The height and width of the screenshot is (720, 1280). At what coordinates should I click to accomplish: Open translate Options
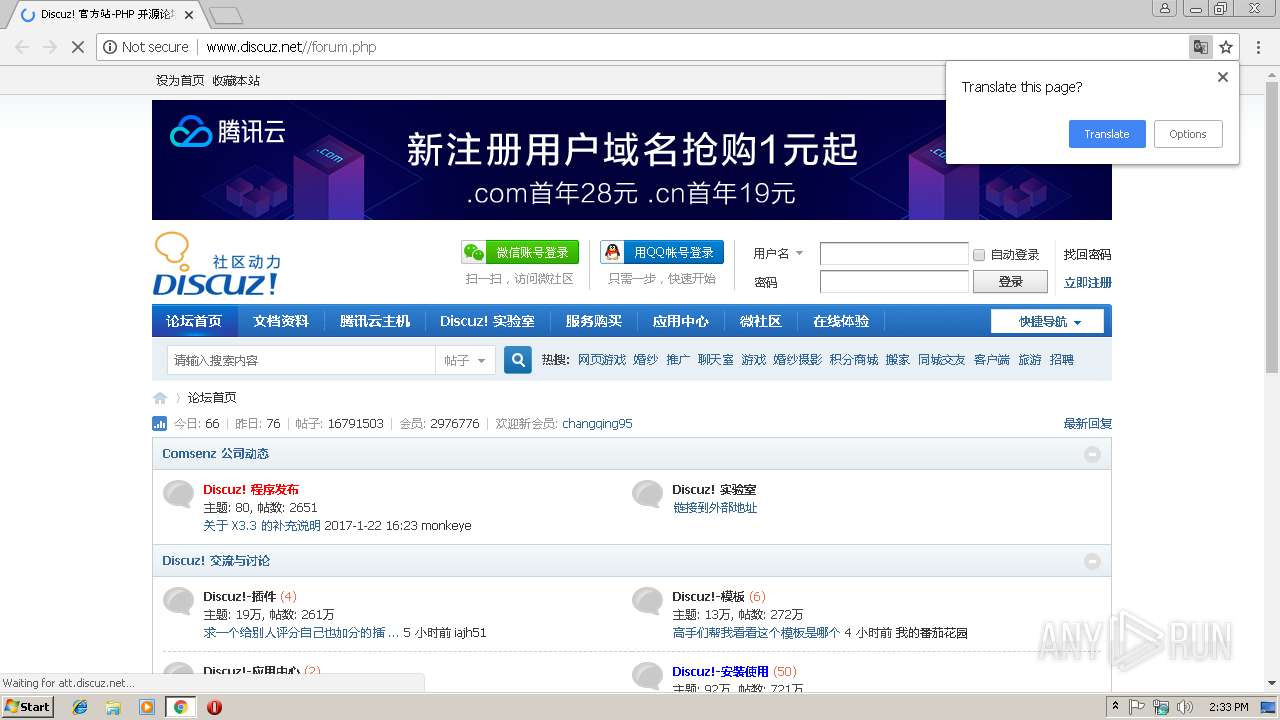[x=1188, y=134]
